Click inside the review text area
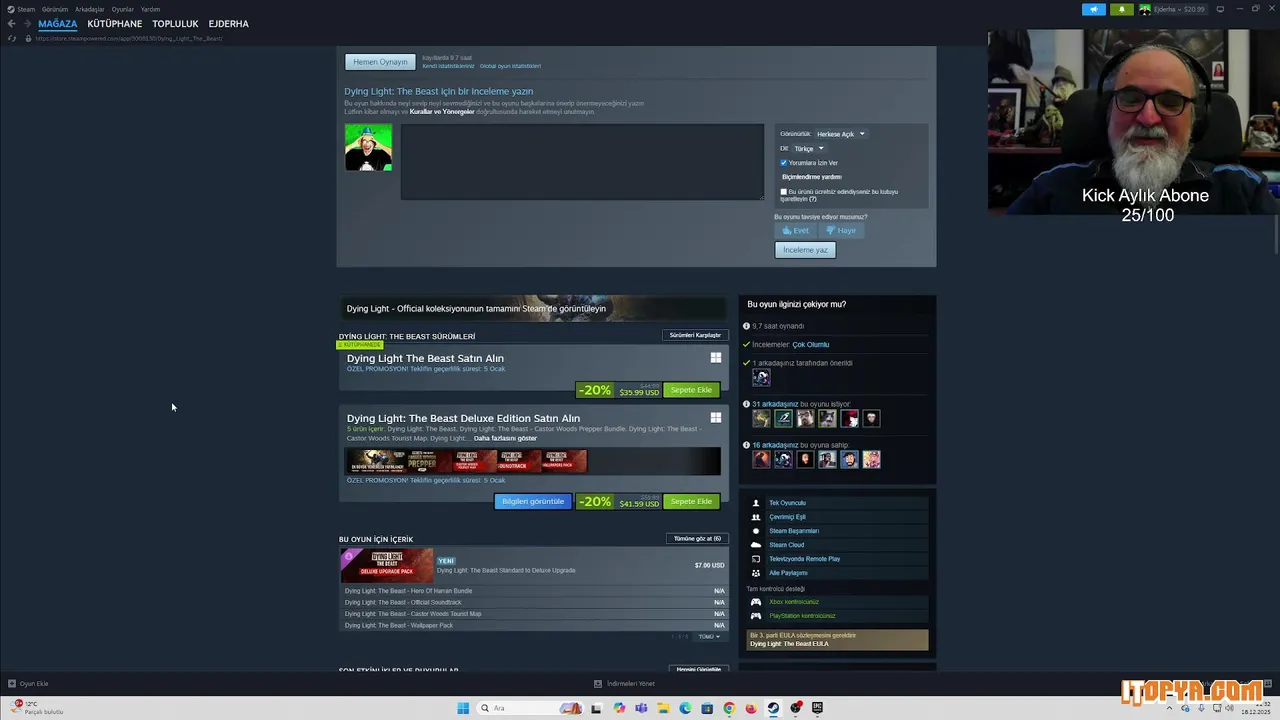The width and height of the screenshot is (1280, 720). coord(582,162)
